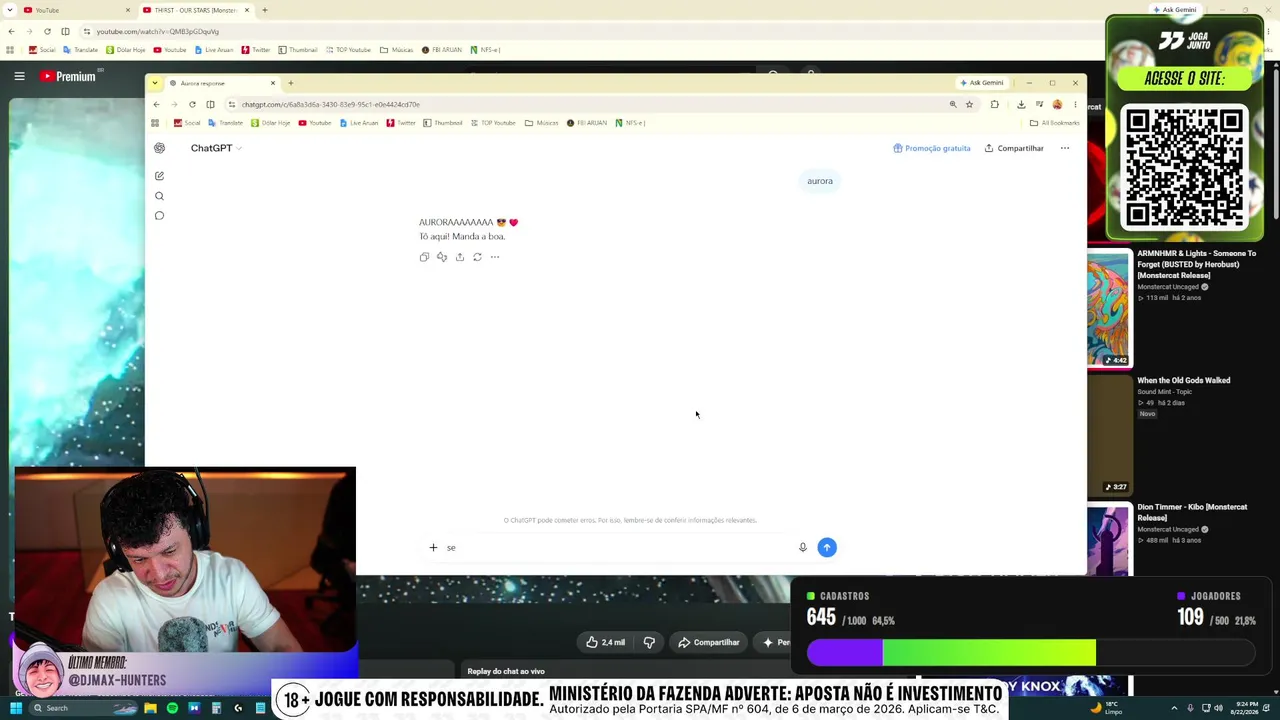Screen dimensions: 1280x720
Task: Open the conversation options three-dot menu
Action: pos(1065,148)
